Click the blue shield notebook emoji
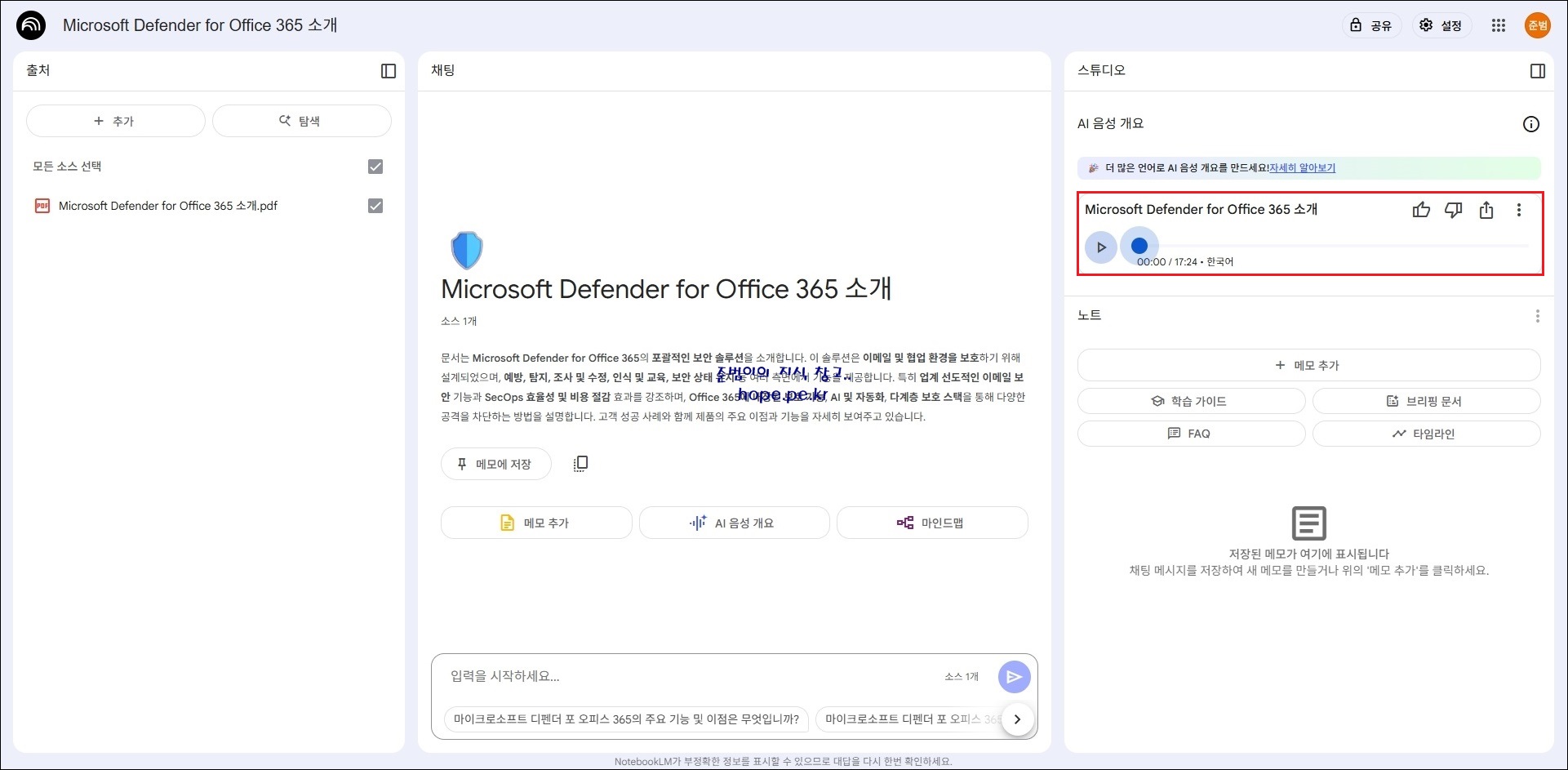This screenshot has width=1568, height=770. point(467,250)
